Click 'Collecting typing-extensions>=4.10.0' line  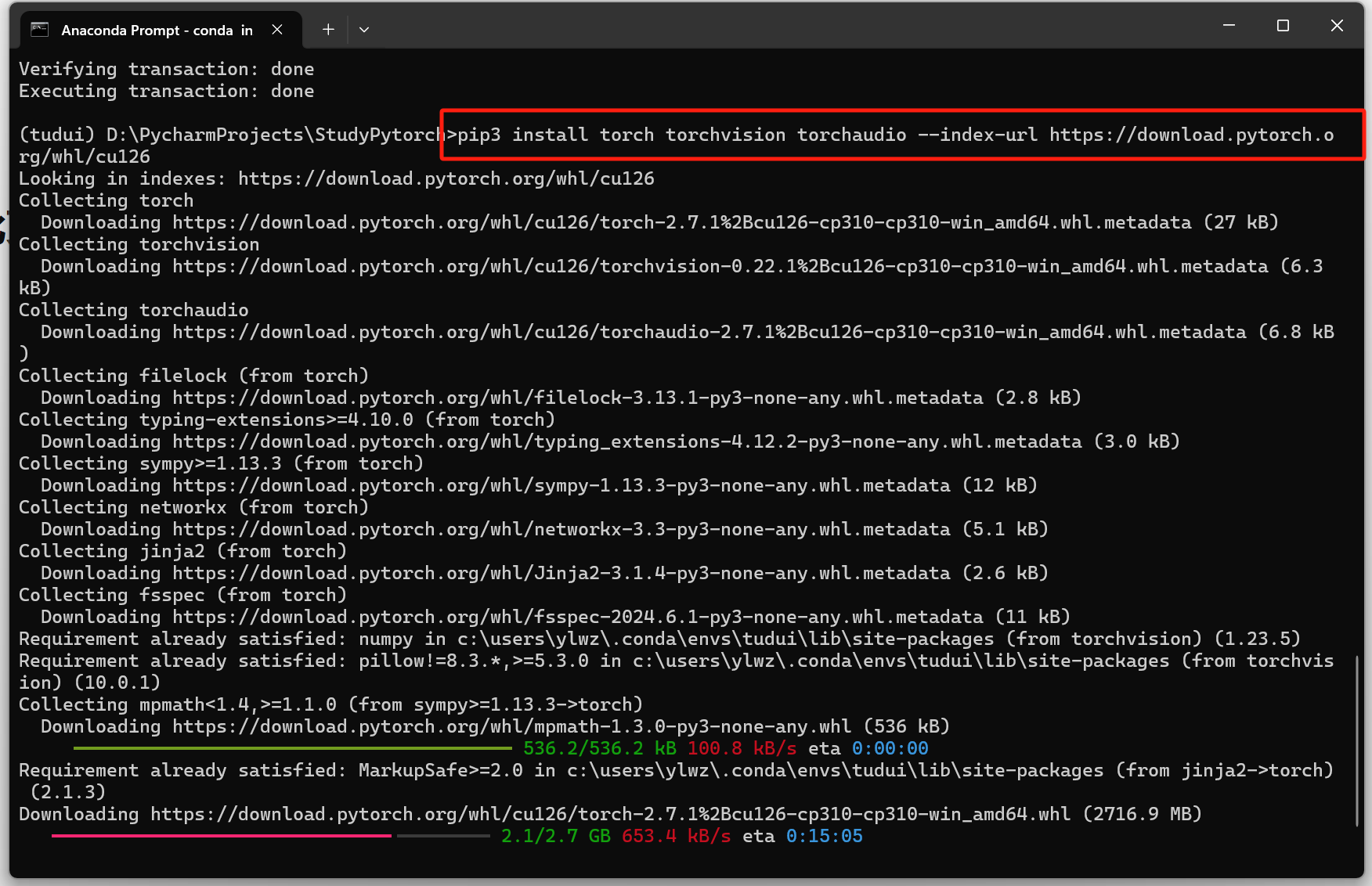[287, 420]
